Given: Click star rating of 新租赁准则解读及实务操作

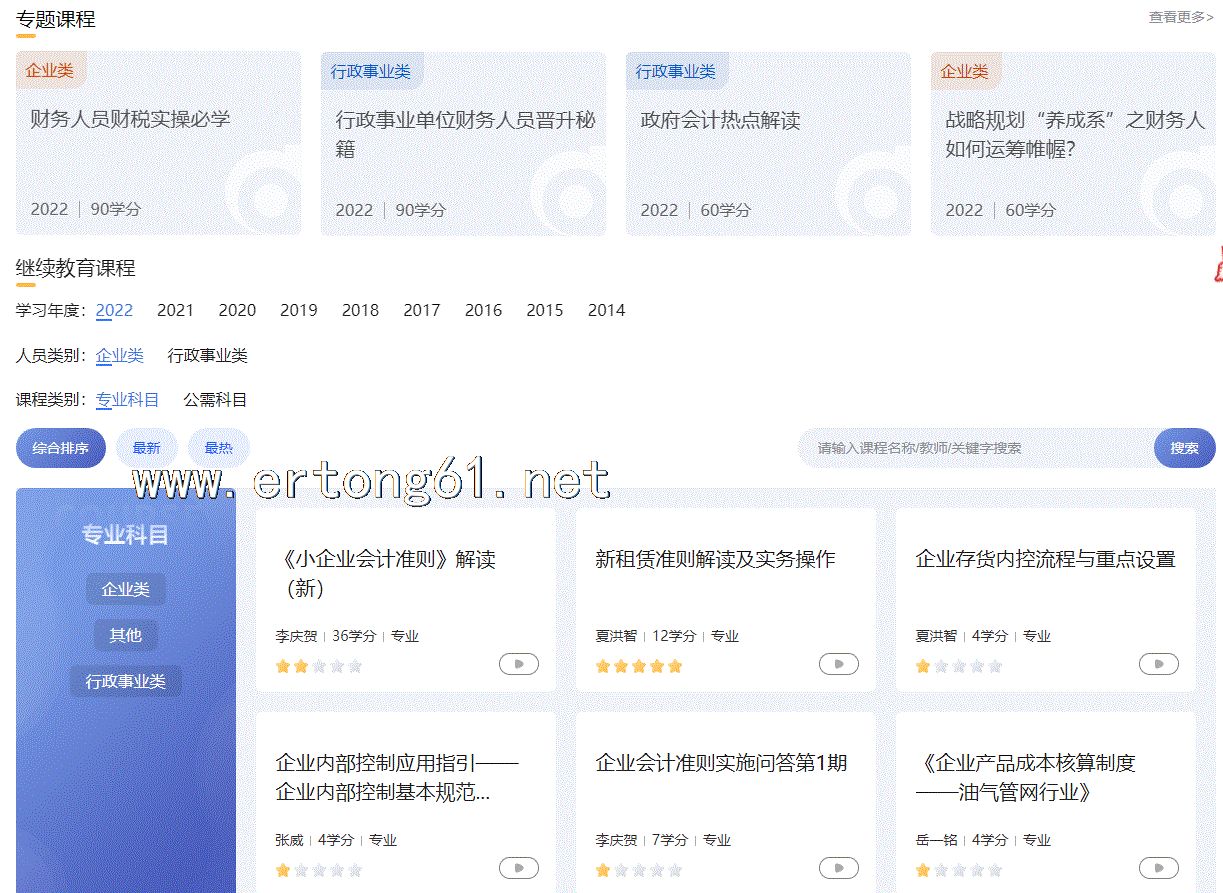Looking at the screenshot, I should point(638,666).
